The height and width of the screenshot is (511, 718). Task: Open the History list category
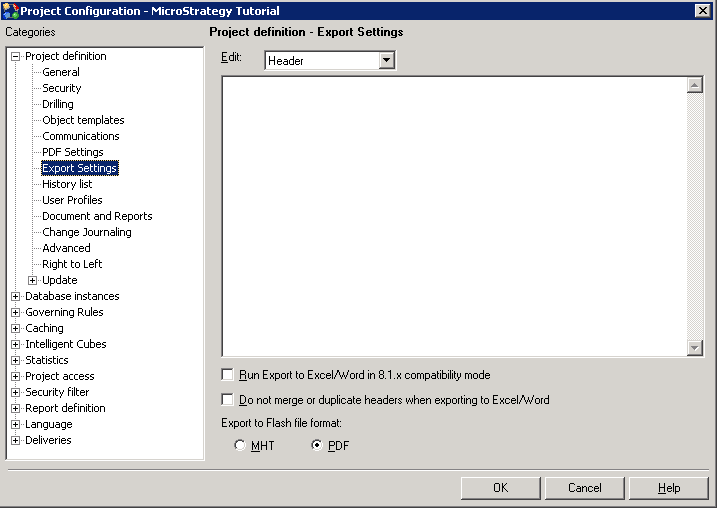(67, 184)
